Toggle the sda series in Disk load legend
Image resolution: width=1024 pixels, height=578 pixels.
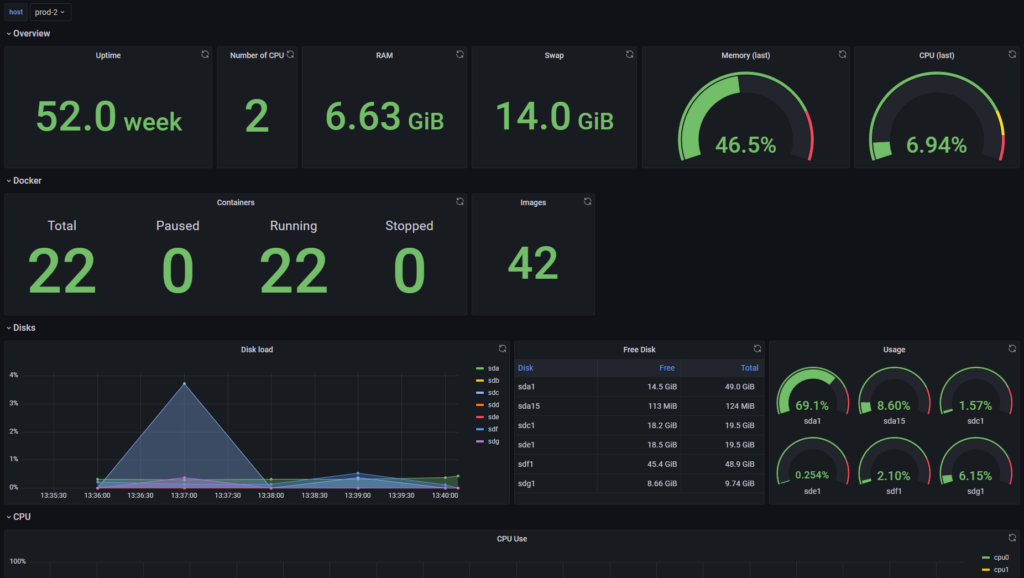(x=492, y=368)
